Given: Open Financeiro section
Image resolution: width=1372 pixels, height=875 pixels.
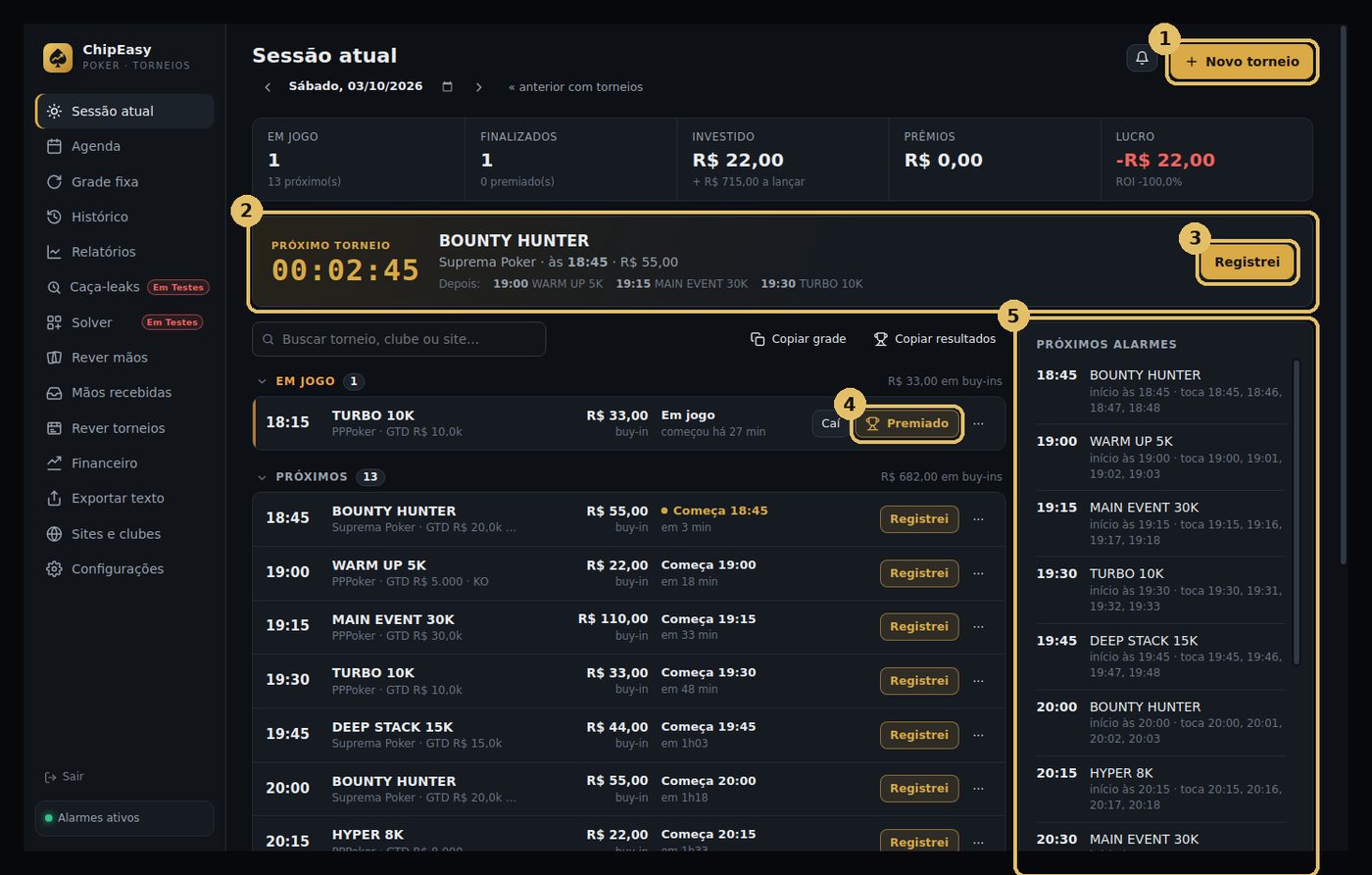Looking at the screenshot, I should coord(124,462).
